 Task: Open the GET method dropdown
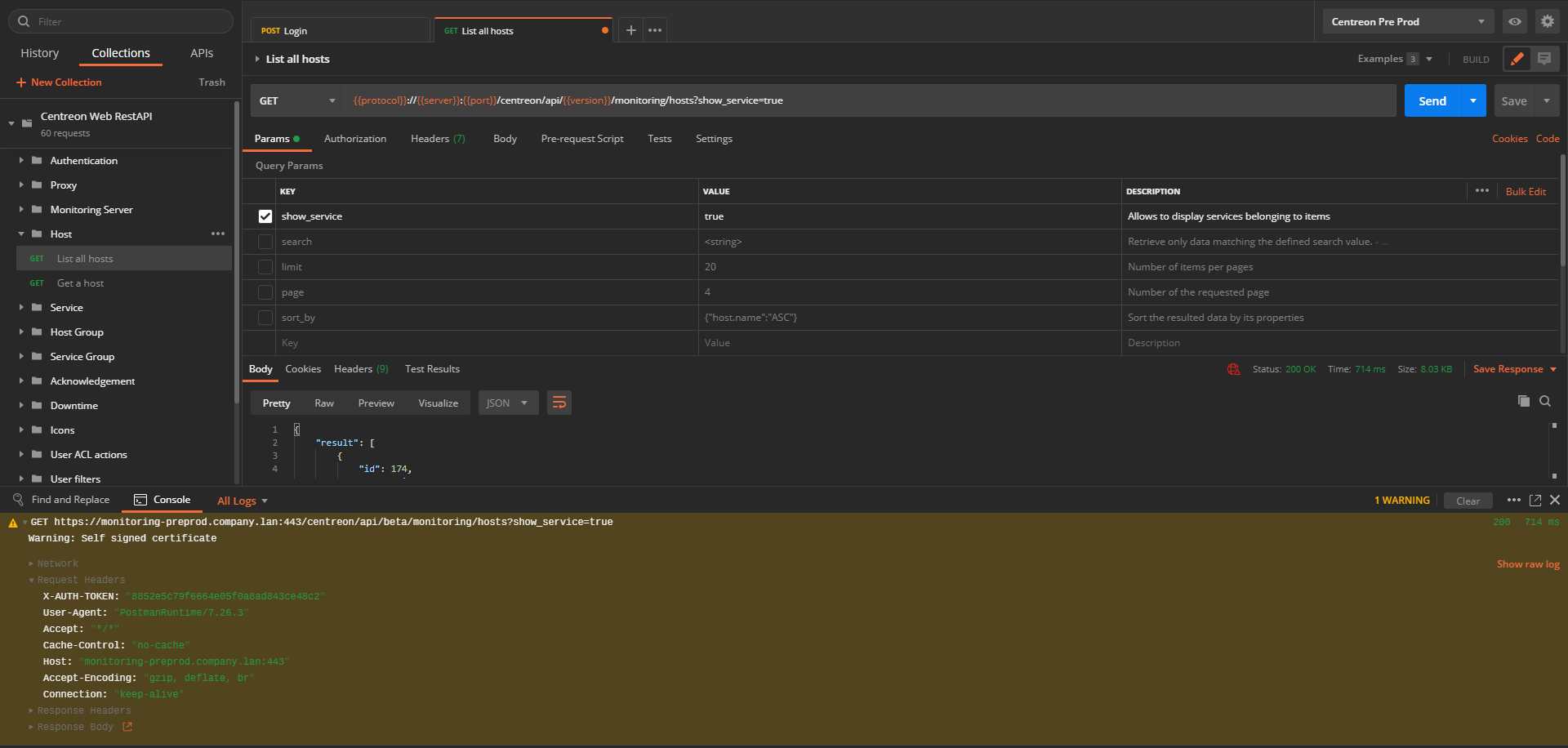pyautogui.click(x=297, y=100)
